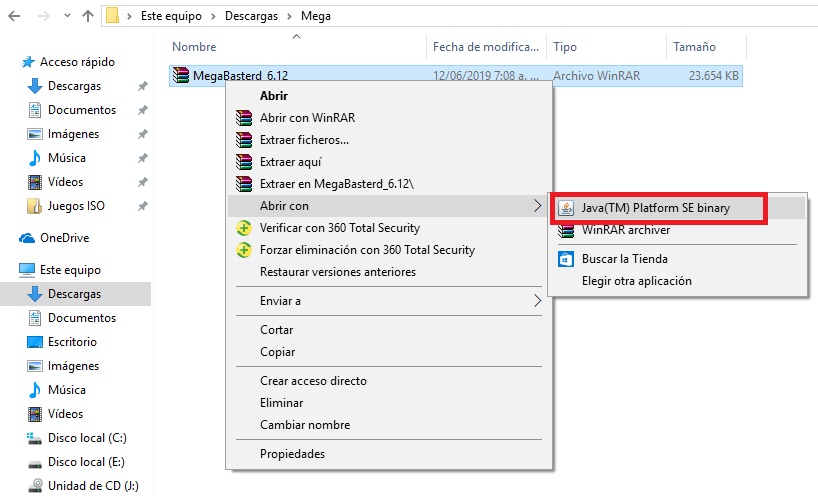Viewport: 818px width, 496px height.
Task: Open highlighted Descargas under Este equipo
Action: click(x=74, y=294)
